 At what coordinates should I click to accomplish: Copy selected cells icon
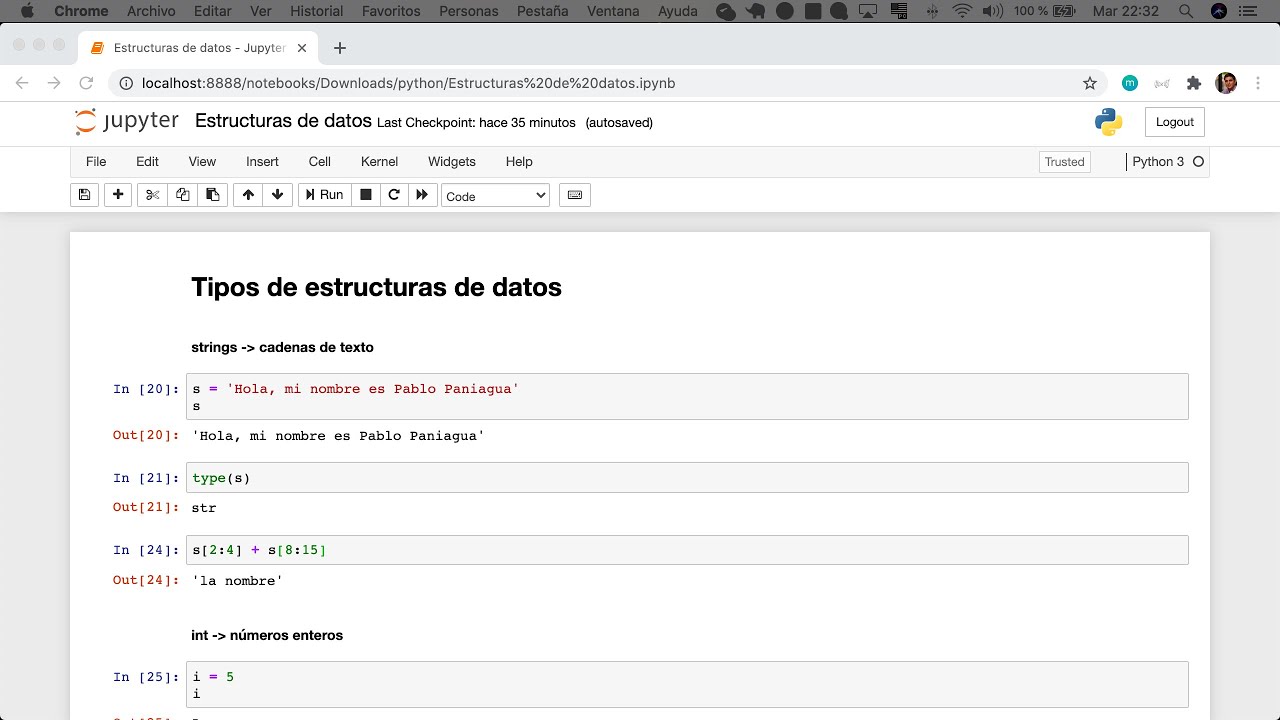pos(182,195)
